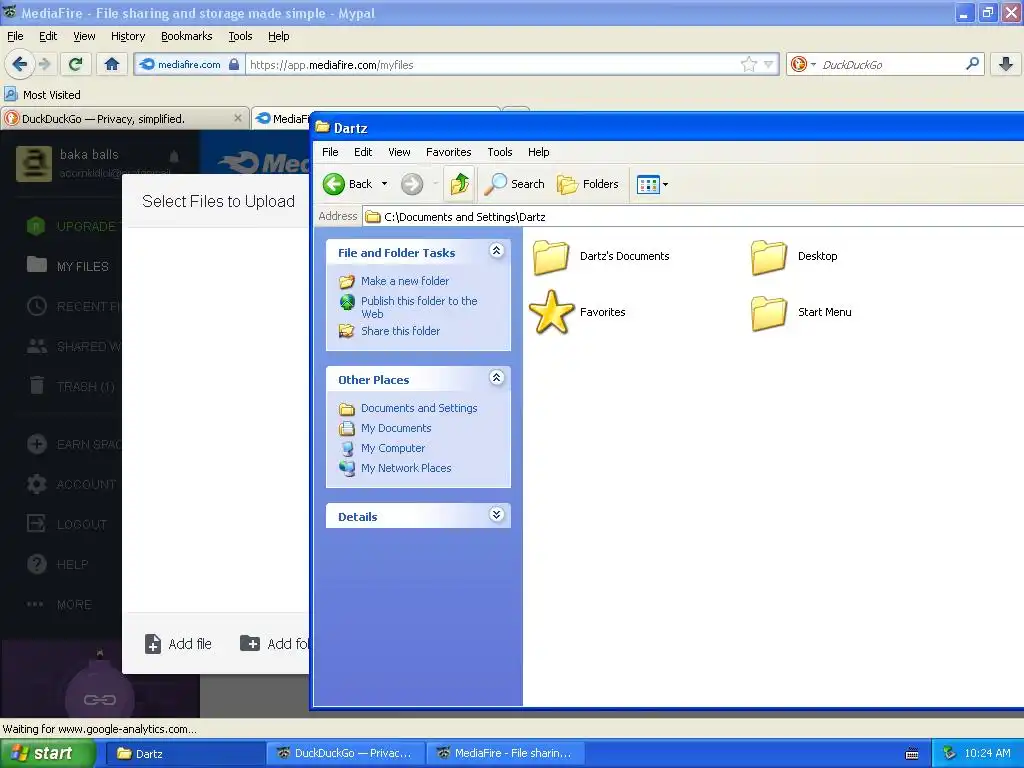Viewport: 1024px width, 768px height.
Task: Click the Back arrow in Dartz window
Action: point(334,184)
